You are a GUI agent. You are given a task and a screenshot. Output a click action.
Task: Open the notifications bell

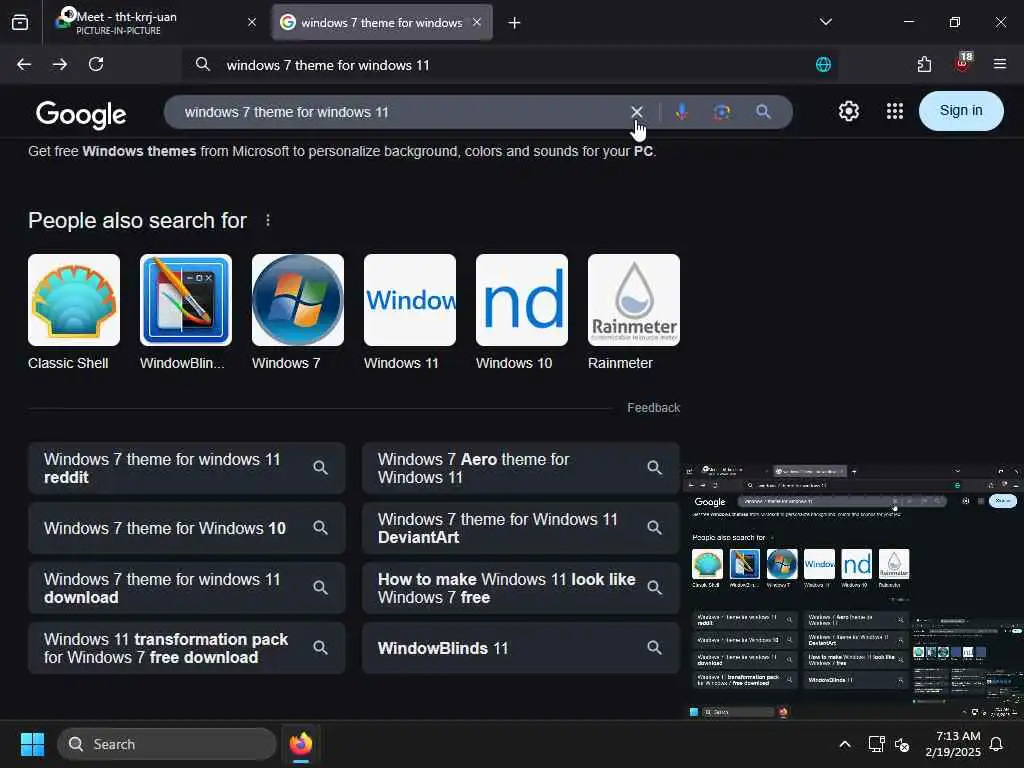(x=997, y=744)
